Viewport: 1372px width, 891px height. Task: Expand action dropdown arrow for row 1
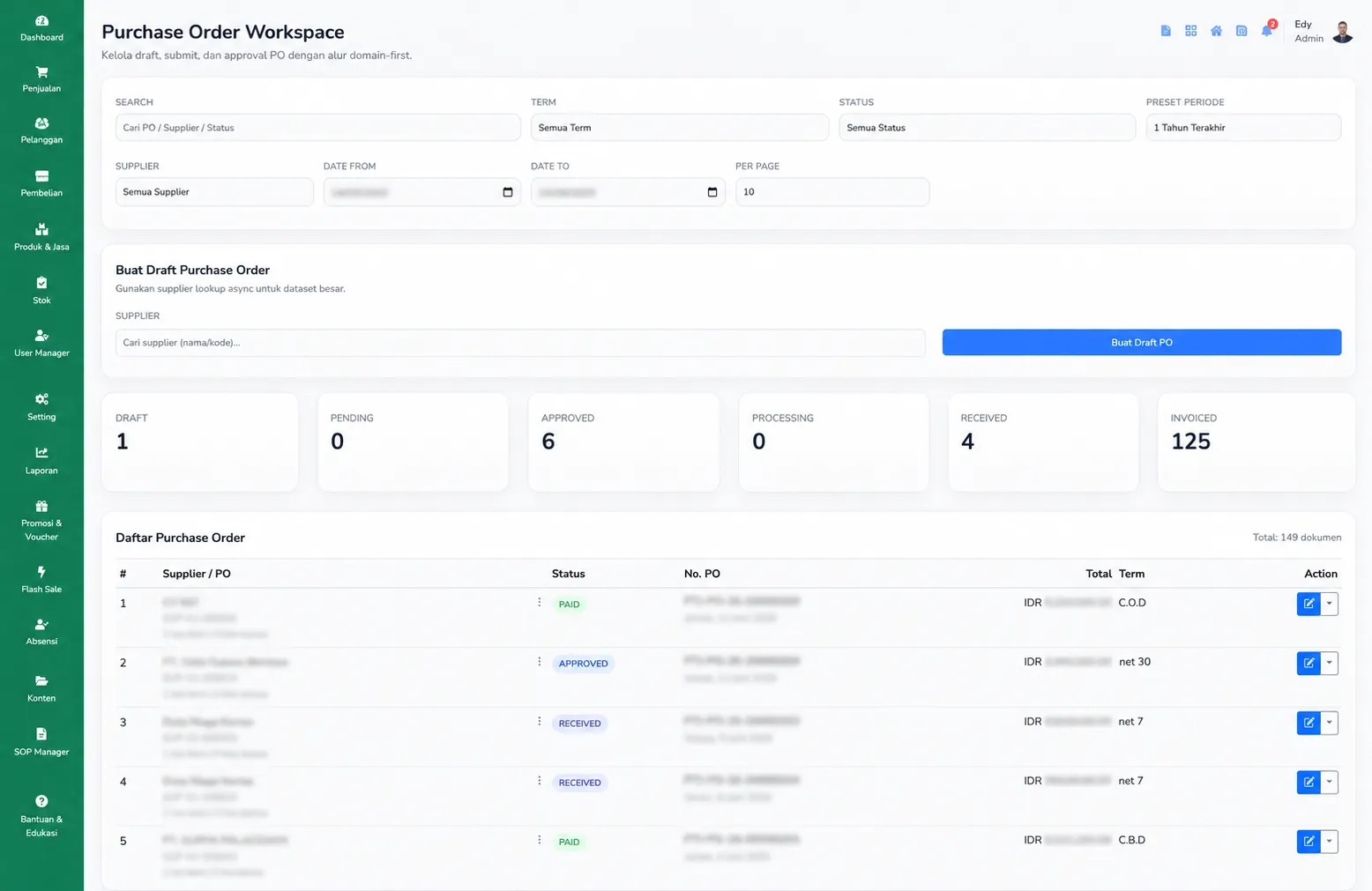pyautogui.click(x=1330, y=604)
